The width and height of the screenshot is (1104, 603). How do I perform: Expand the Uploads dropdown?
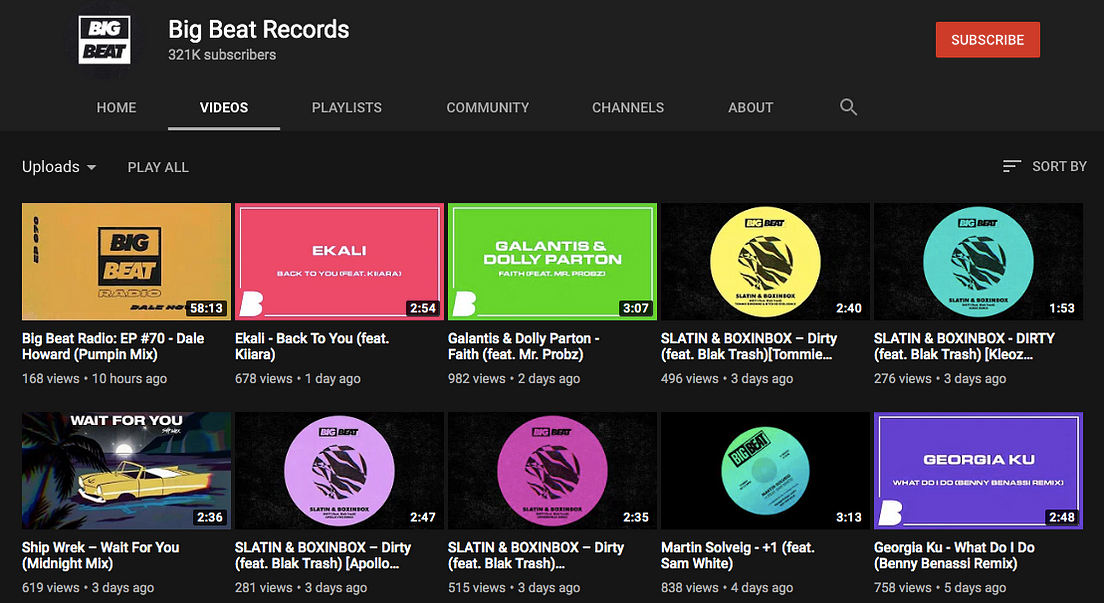point(59,167)
